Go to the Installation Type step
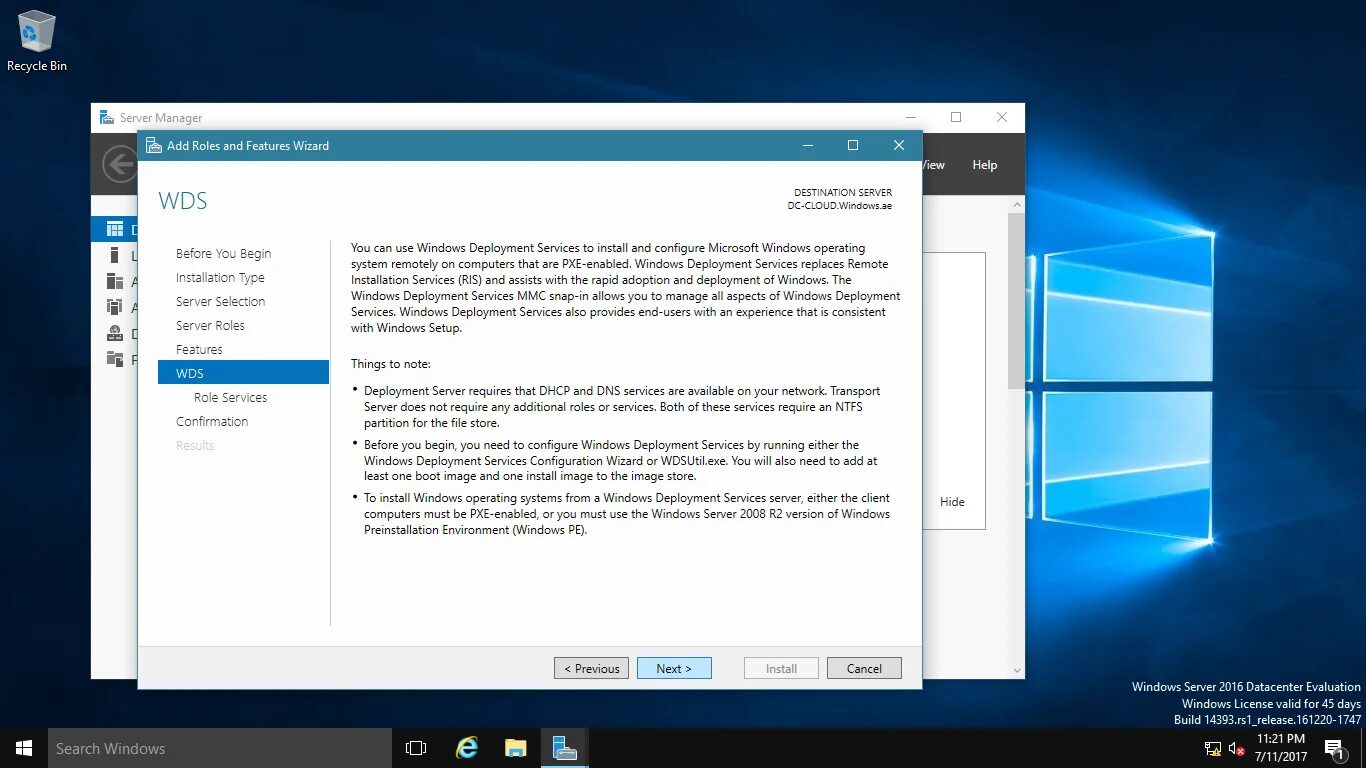 220,277
